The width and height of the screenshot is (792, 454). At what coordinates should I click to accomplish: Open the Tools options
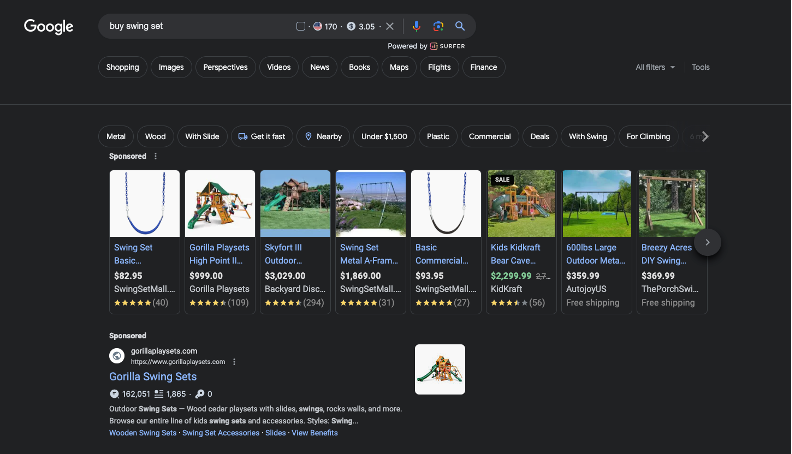pyautogui.click(x=701, y=67)
